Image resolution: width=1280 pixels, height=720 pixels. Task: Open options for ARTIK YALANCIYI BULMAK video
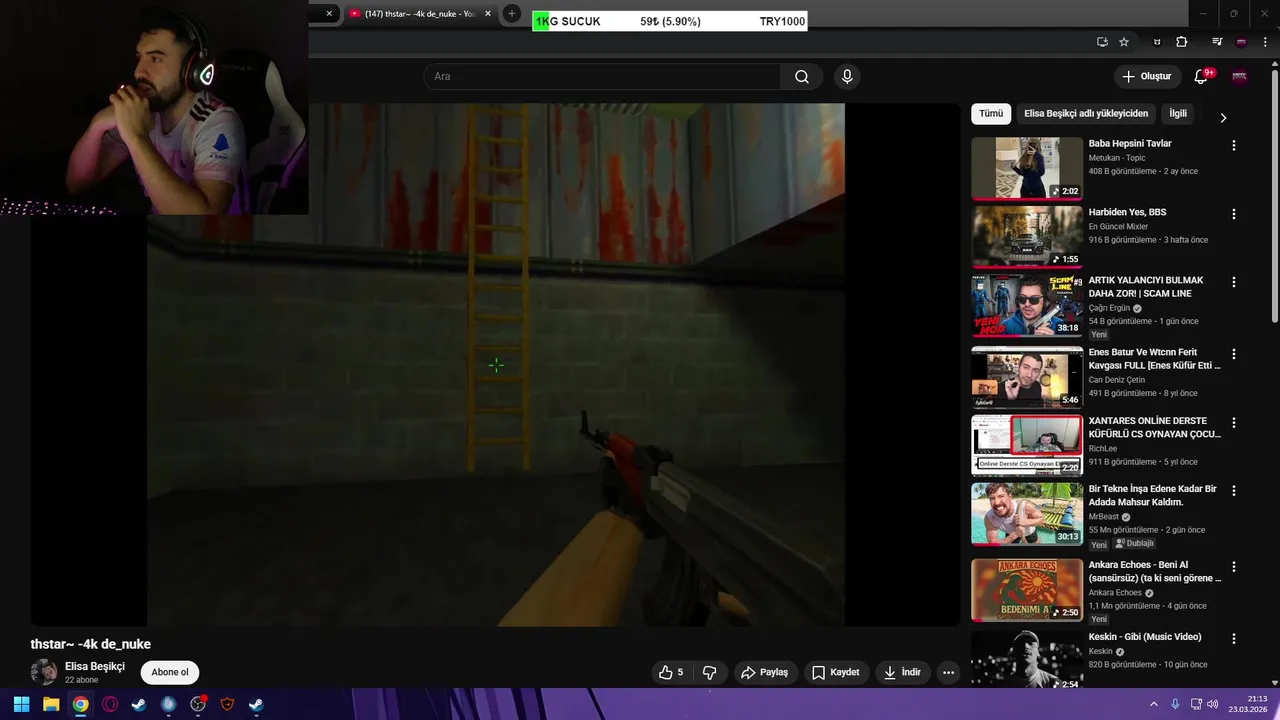point(1233,282)
